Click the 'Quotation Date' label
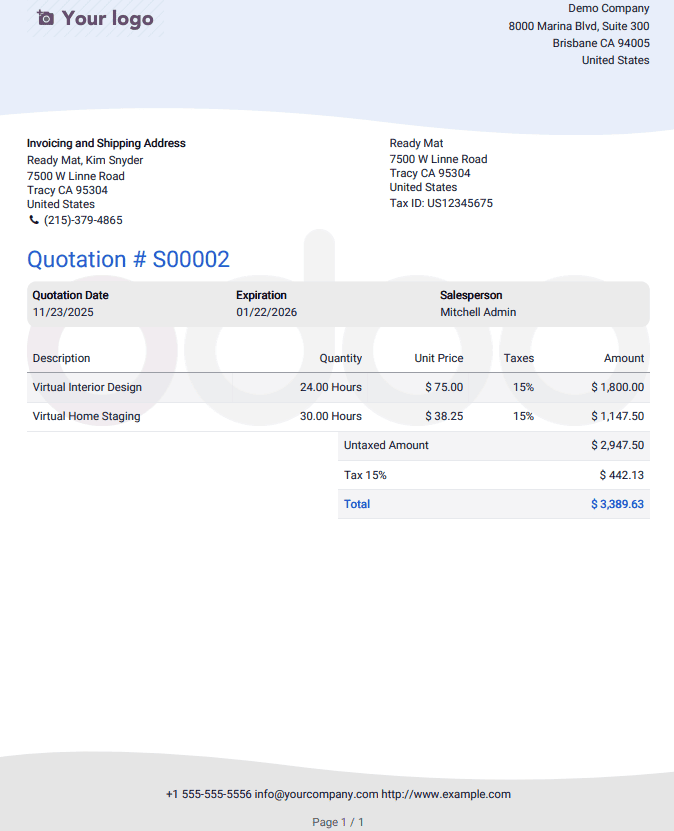 coord(70,295)
